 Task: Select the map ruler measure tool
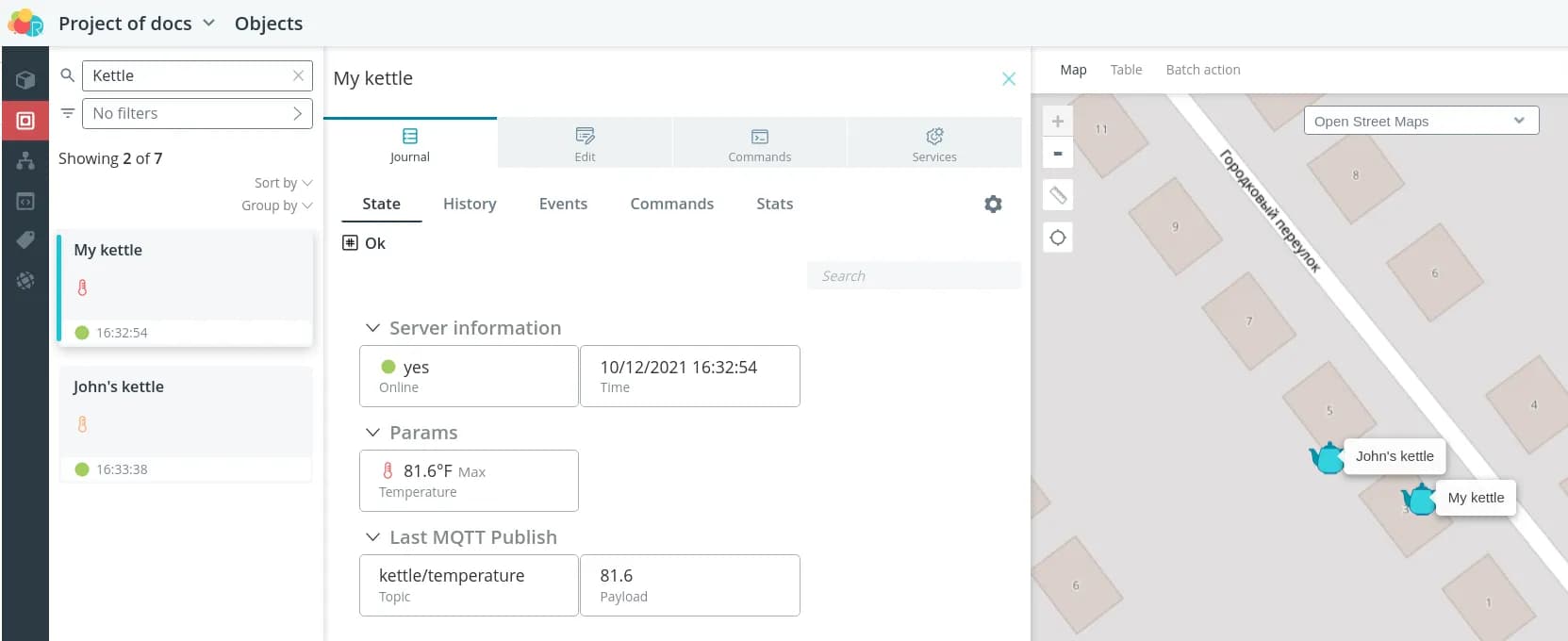1058,195
